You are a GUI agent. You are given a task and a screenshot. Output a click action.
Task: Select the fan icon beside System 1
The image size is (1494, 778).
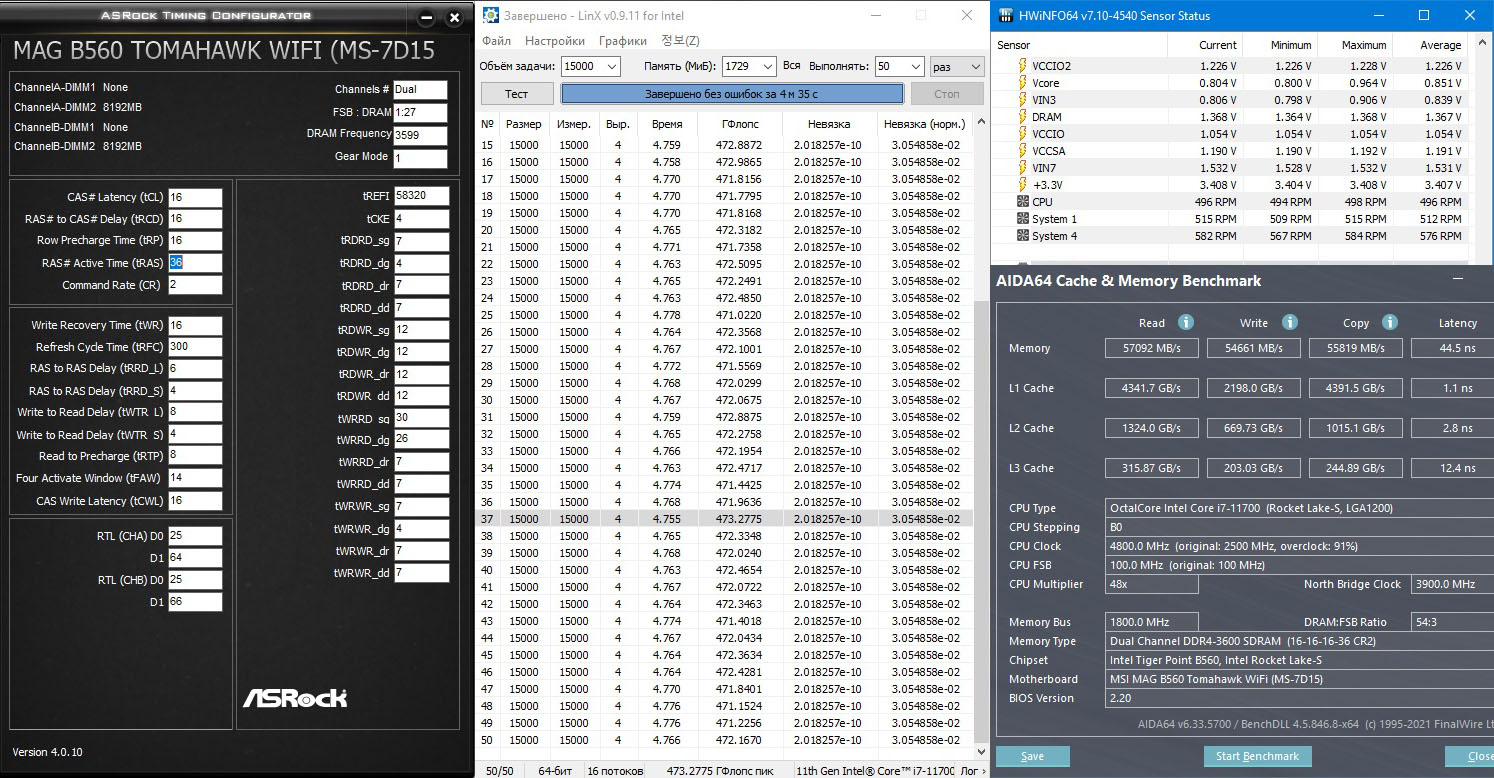click(x=1022, y=219)
